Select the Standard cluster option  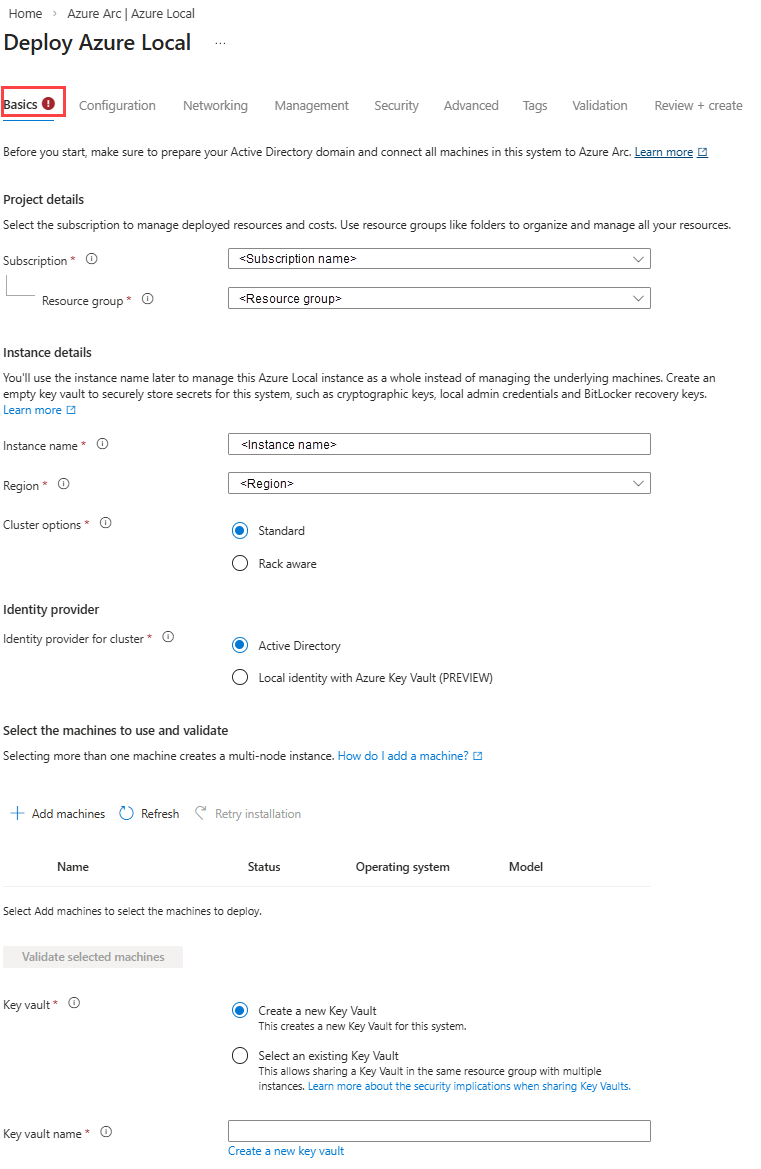(240, 531)
